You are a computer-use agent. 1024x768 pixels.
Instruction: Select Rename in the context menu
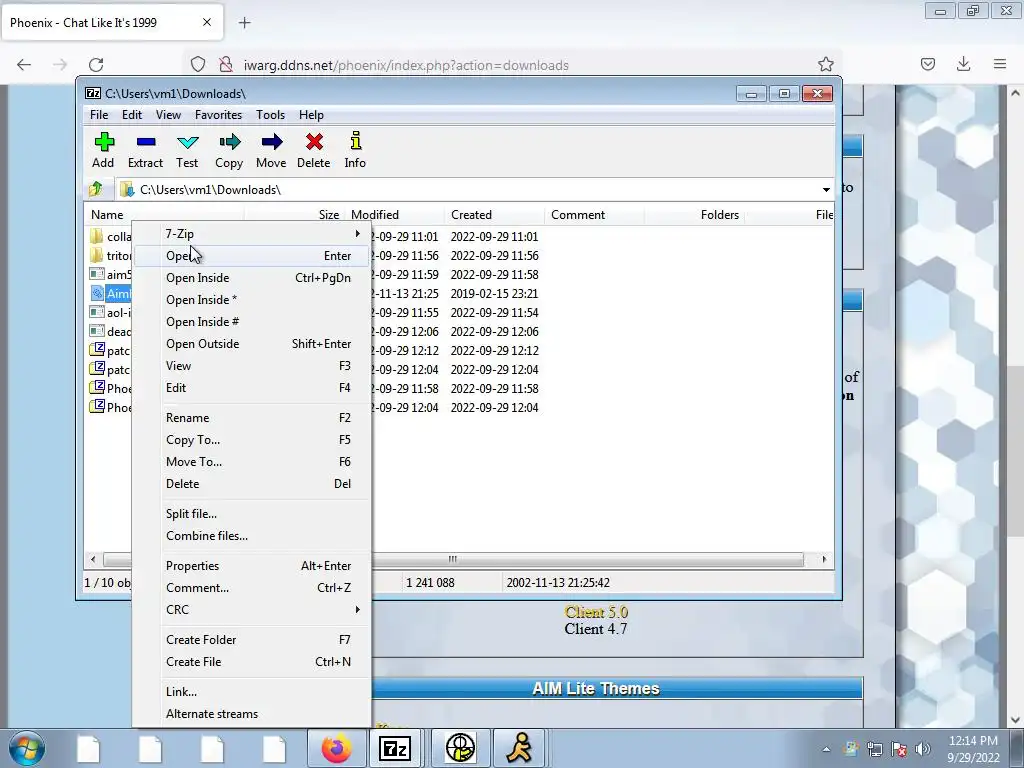[x=252, y=418]
